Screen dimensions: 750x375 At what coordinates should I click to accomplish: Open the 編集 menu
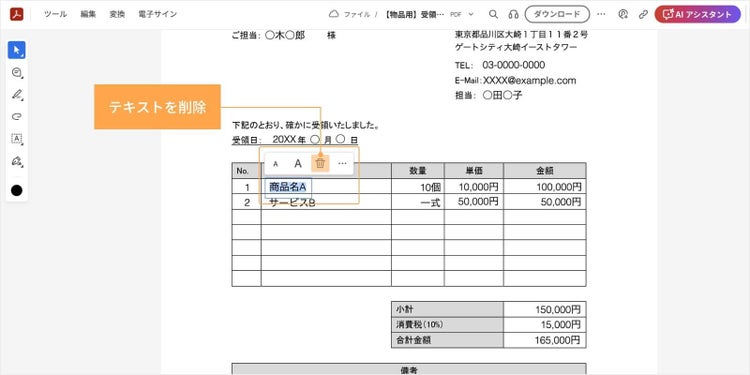[88, 14]
